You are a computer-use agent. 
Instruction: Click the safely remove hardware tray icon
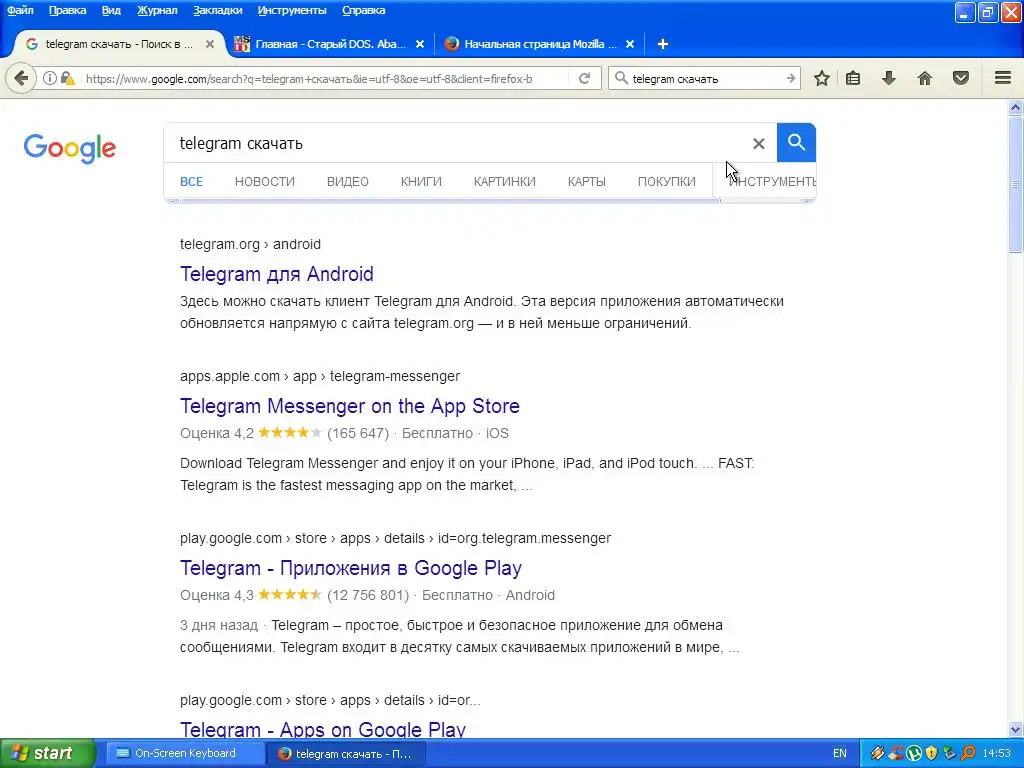click(950, 754)
